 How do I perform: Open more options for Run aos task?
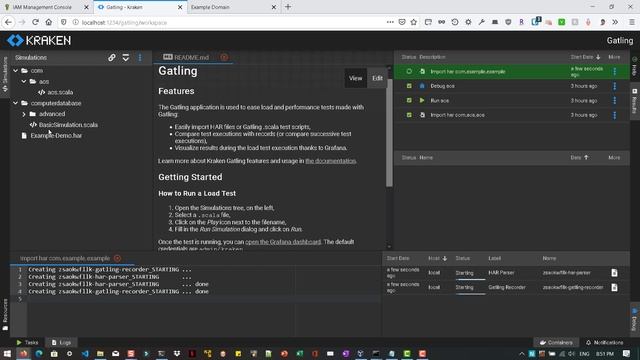point(614,100)
